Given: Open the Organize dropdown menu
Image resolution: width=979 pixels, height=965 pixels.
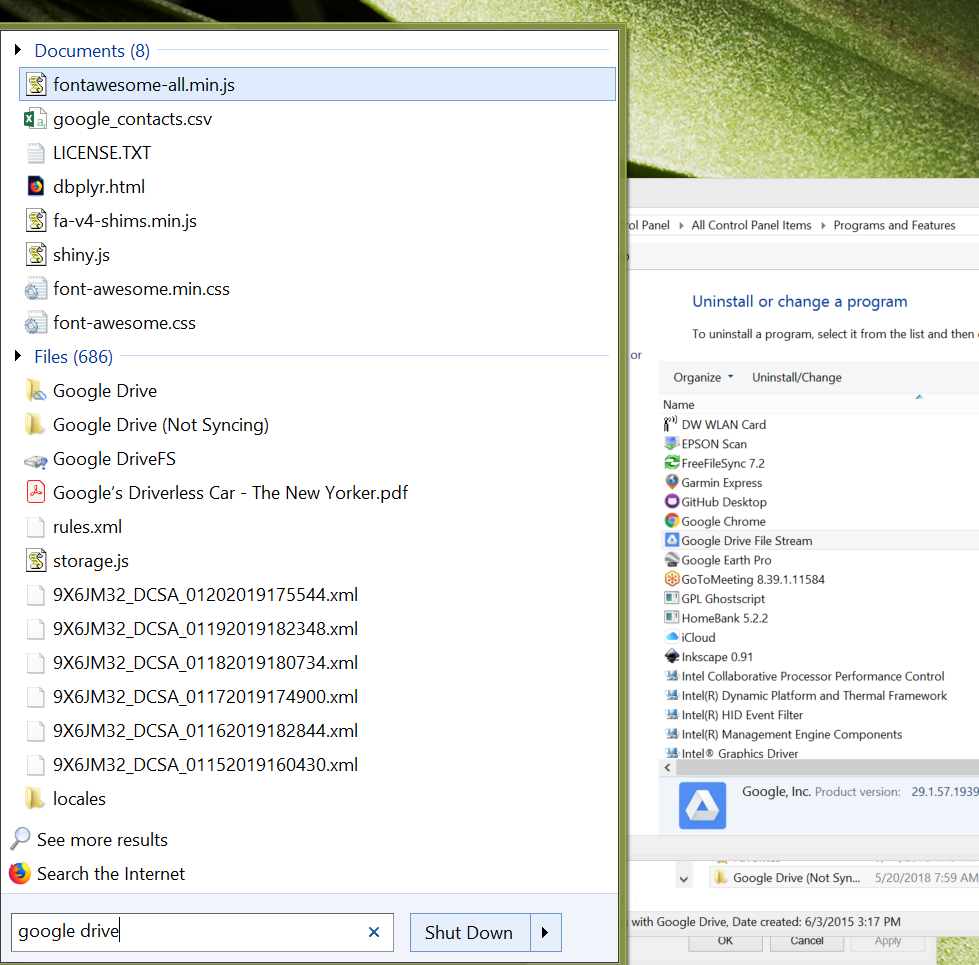Looking at the screenshot, I should (x=701, y=377).
